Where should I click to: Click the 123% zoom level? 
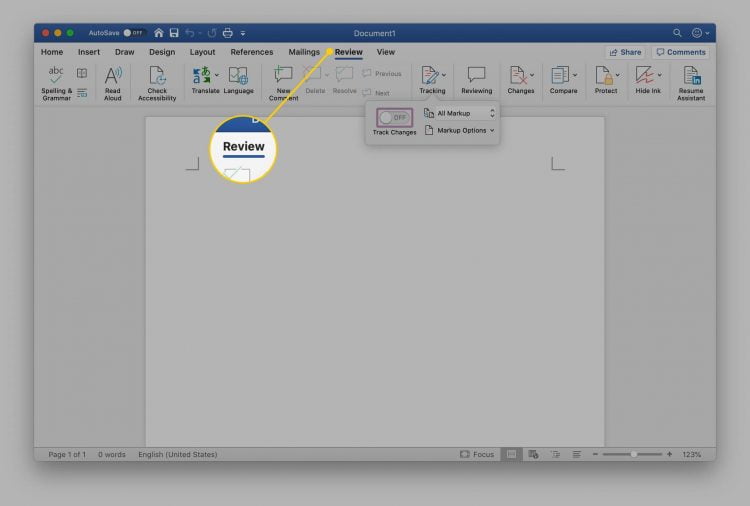tap(692, 454)
